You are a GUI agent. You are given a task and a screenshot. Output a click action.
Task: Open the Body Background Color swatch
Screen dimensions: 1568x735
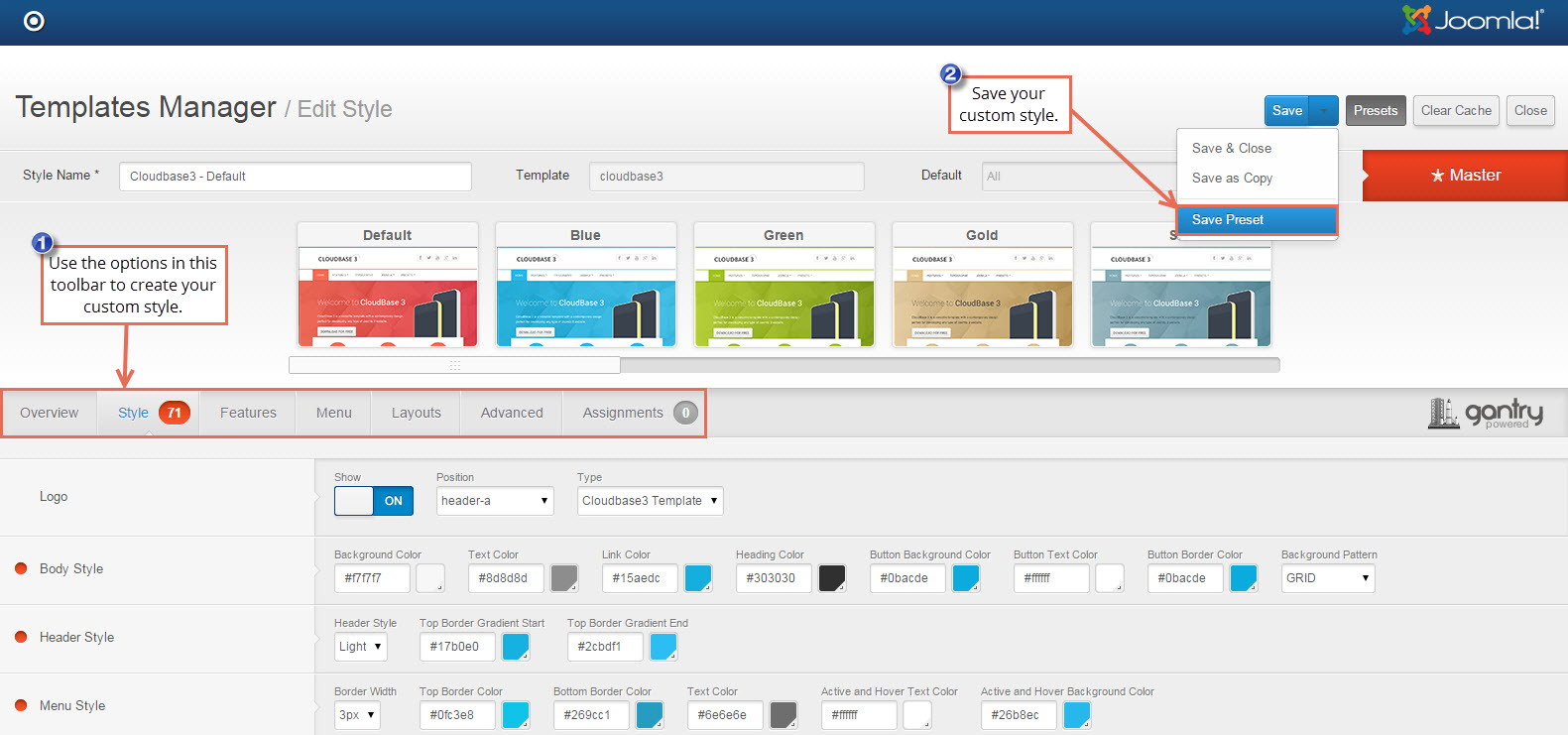[429, 578]
